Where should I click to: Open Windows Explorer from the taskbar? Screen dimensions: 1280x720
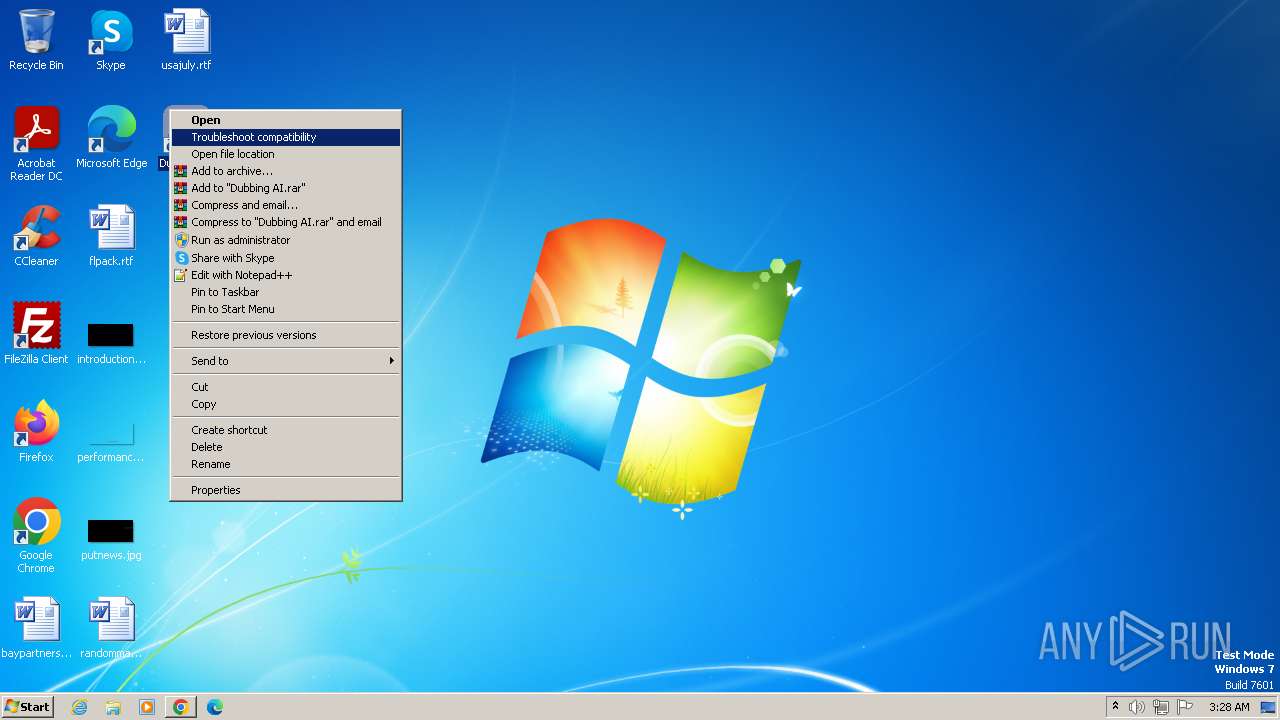[x=113, y=707]
